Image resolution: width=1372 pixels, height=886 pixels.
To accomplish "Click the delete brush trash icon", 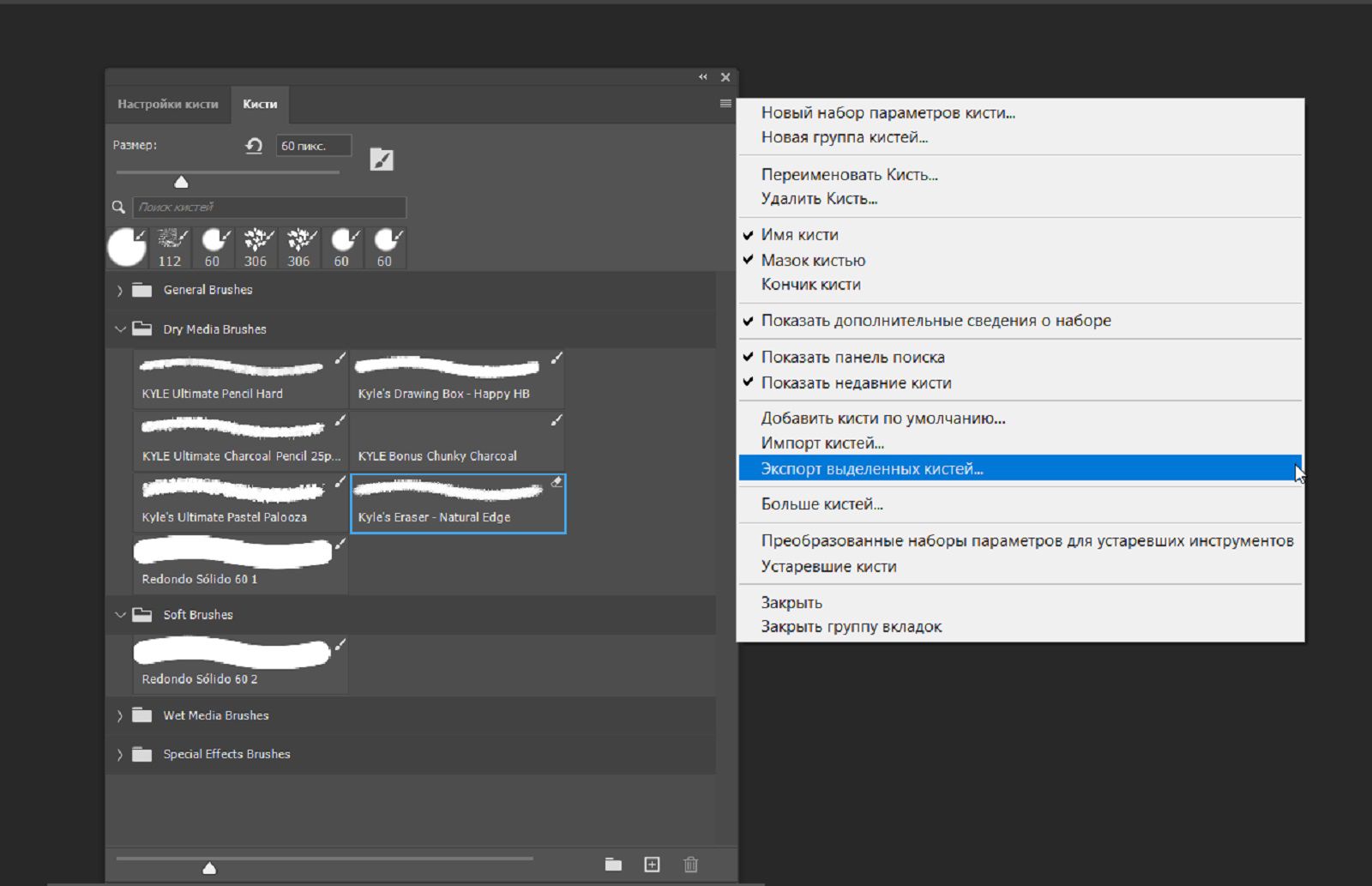I will coord(691,865).
